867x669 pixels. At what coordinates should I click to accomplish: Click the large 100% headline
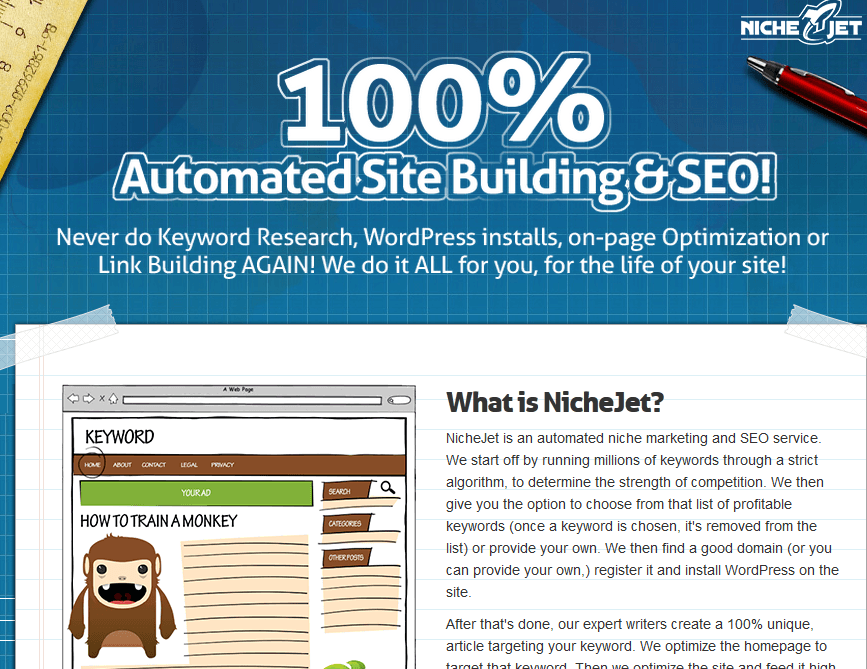point(445,100)
